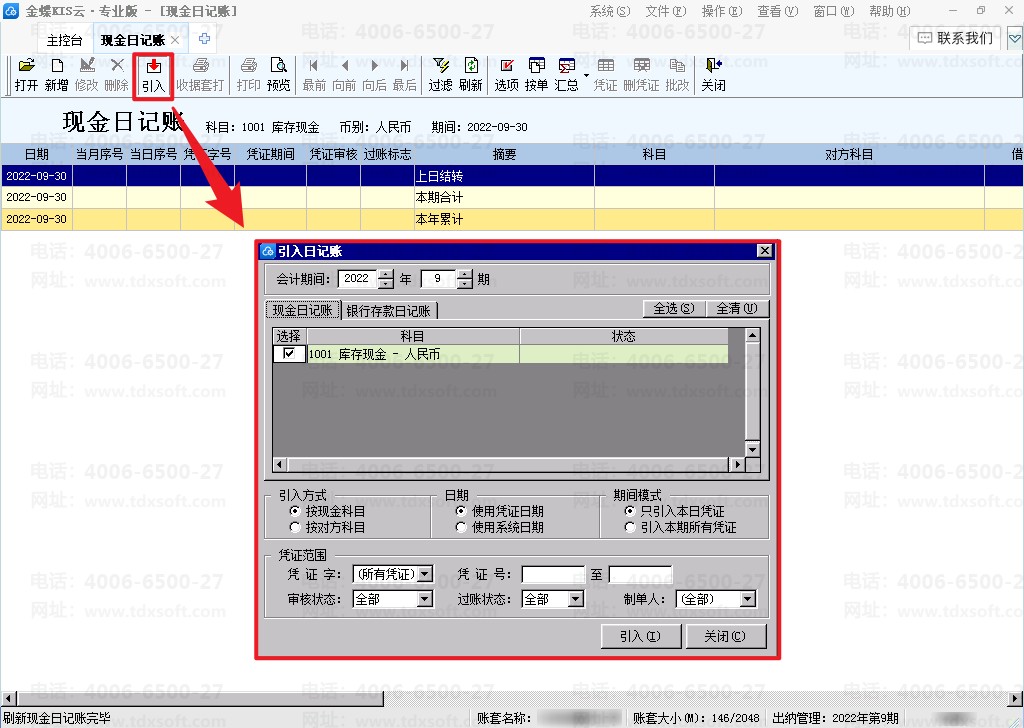Click the 预览 (Preview) toolbar icon
This screenshot has width=1024, height=728.
point(279,74)
